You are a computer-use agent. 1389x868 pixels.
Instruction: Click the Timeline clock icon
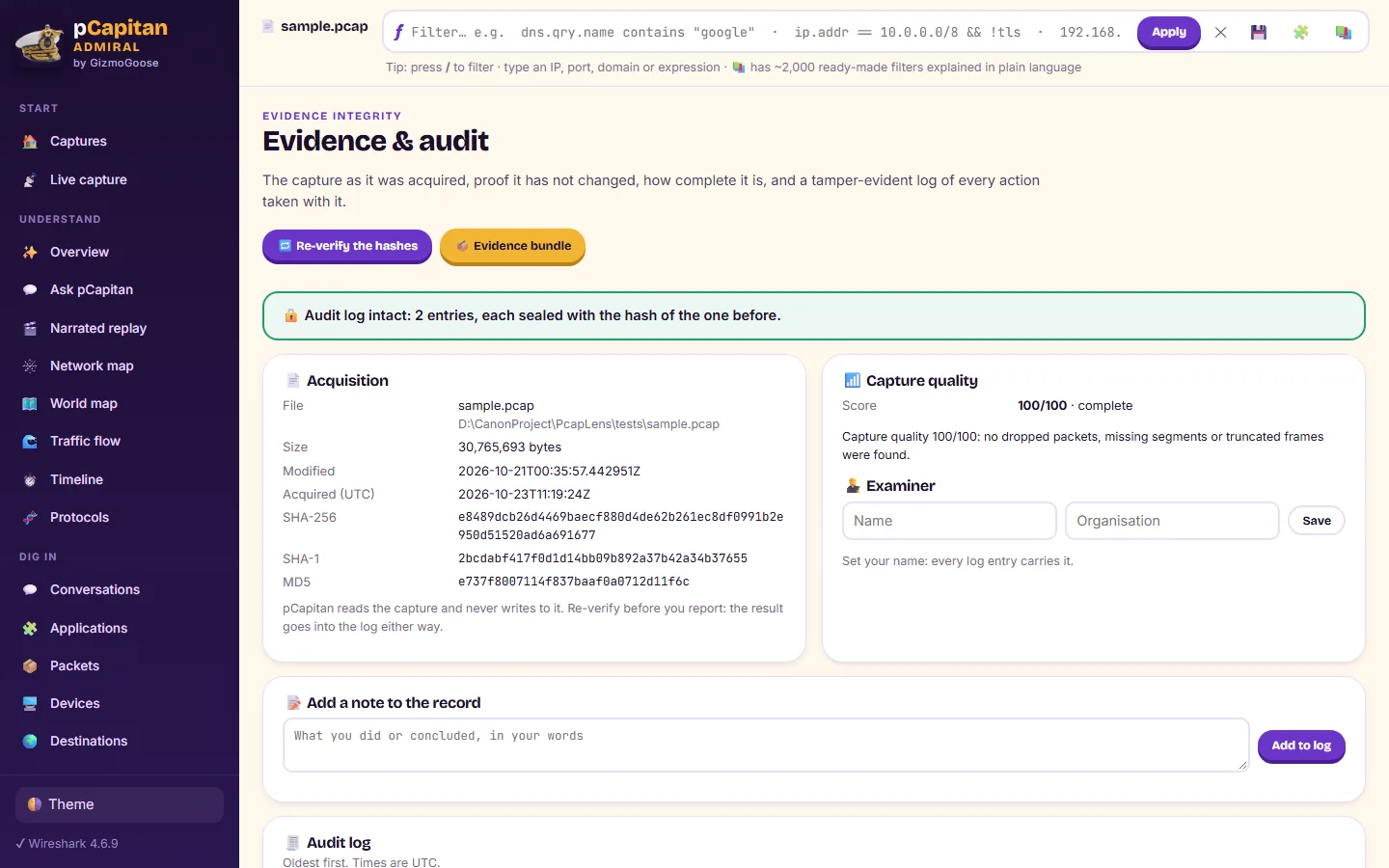point(30,480)
